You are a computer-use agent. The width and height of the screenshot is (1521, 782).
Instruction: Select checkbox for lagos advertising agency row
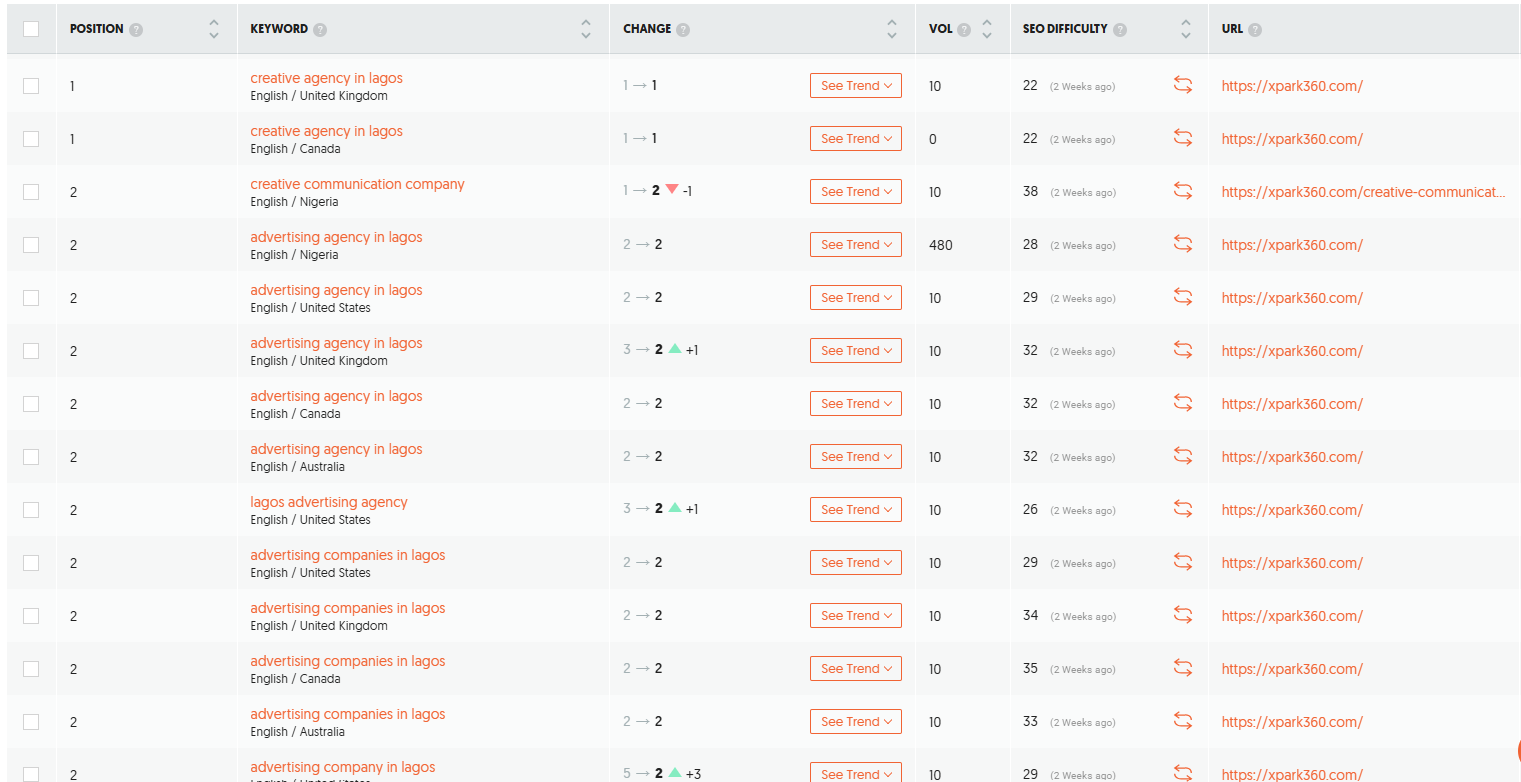pos(31,509)
